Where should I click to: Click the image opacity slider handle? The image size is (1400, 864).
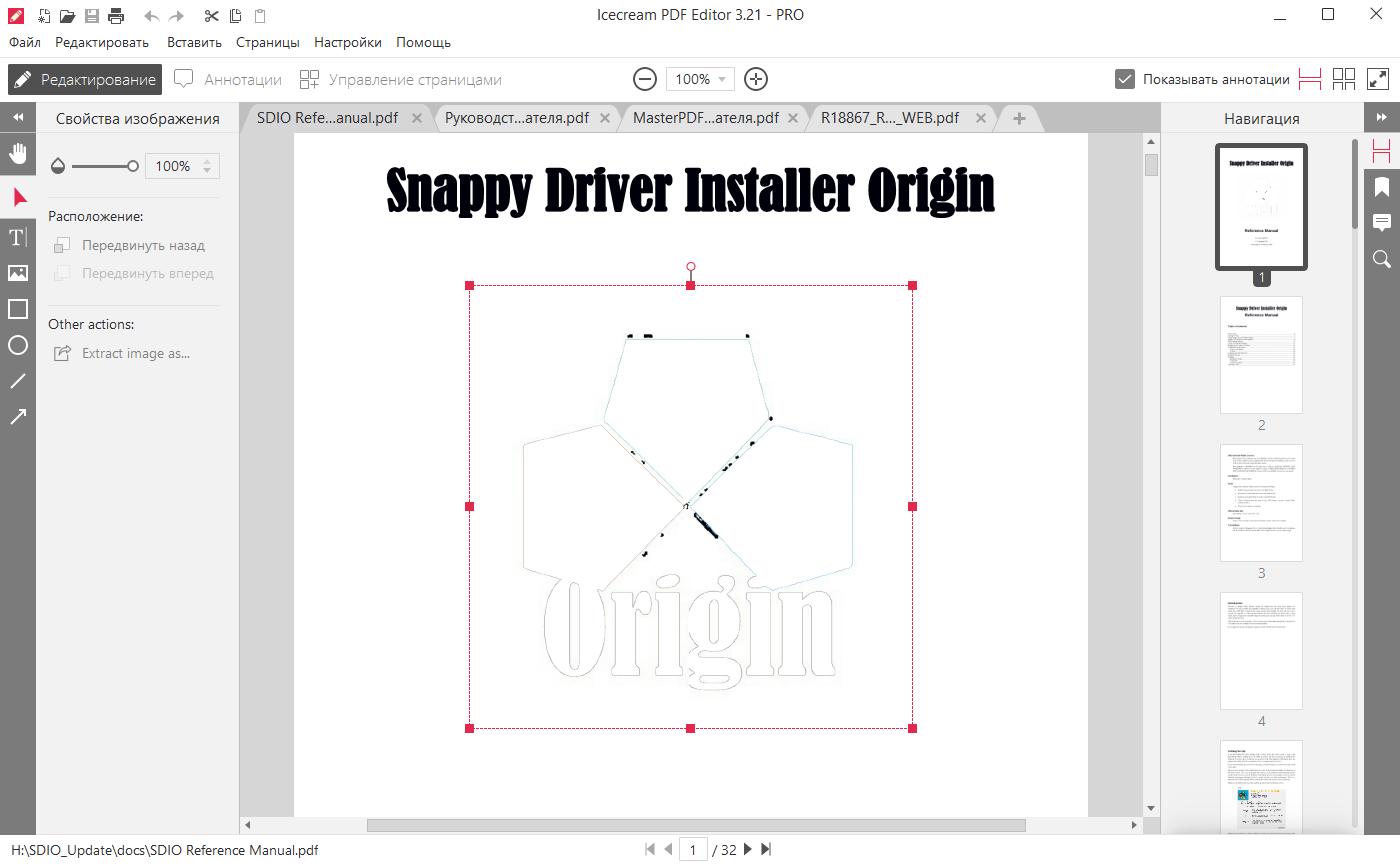pyautogui.click(x=133, y=166)
